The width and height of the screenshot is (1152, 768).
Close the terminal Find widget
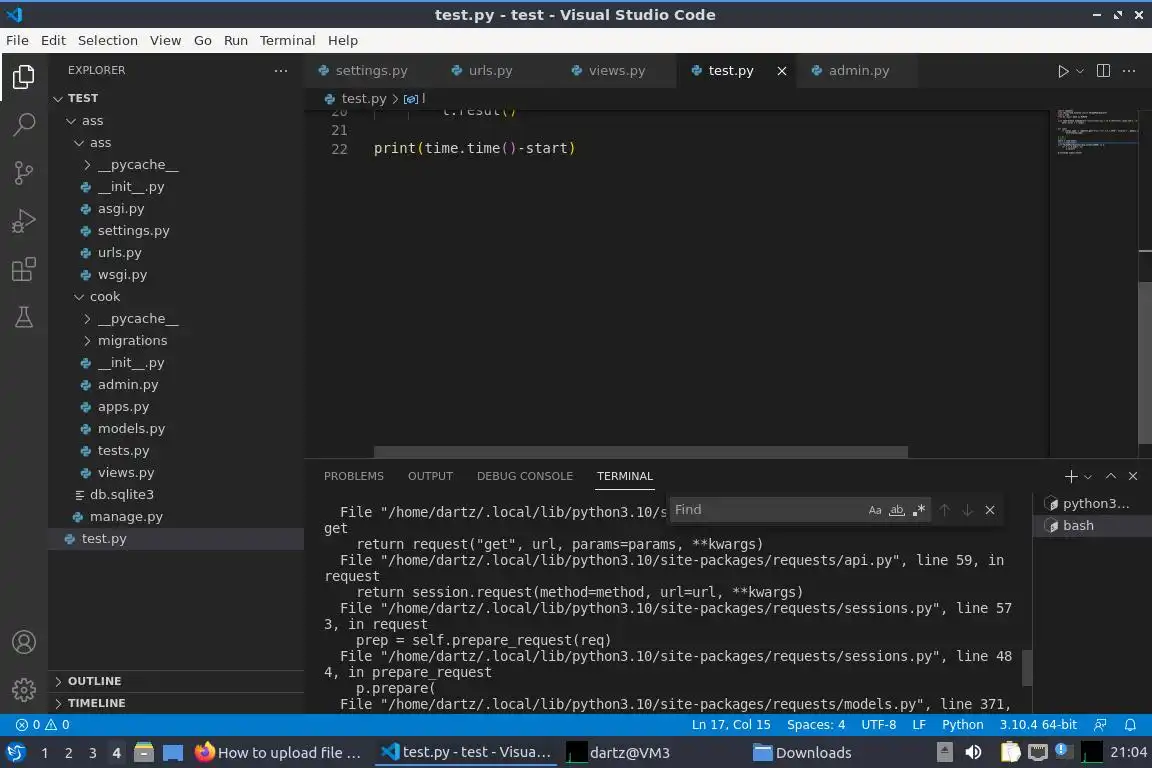pyautogui.click(x=990, y=510)
